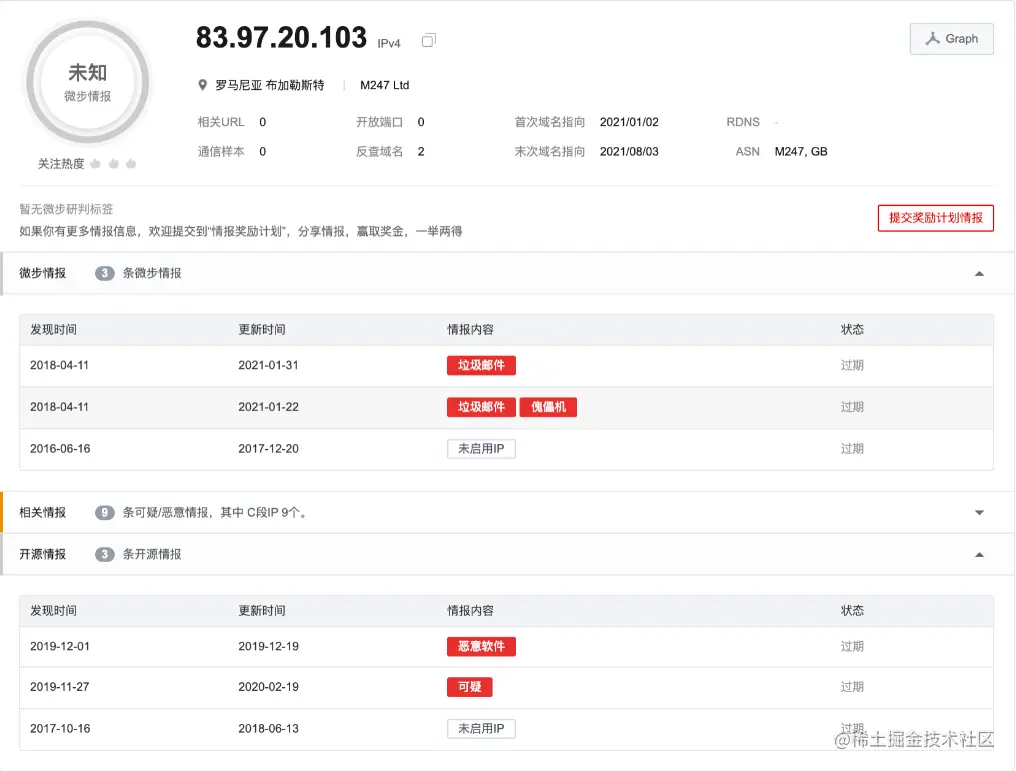Select the 傀儡机 tag
The width and height of the screenshot is (1016, 771).
[x=548, y=407]
